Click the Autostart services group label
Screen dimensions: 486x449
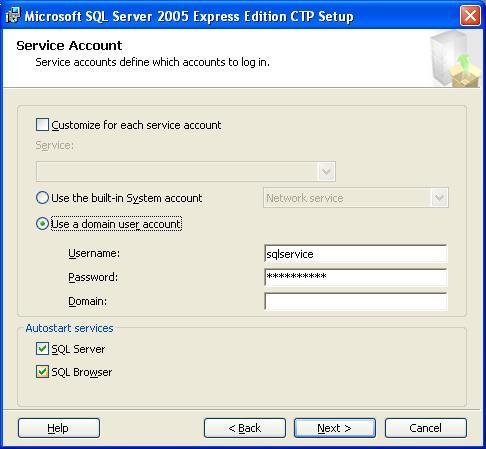[69, 328]
